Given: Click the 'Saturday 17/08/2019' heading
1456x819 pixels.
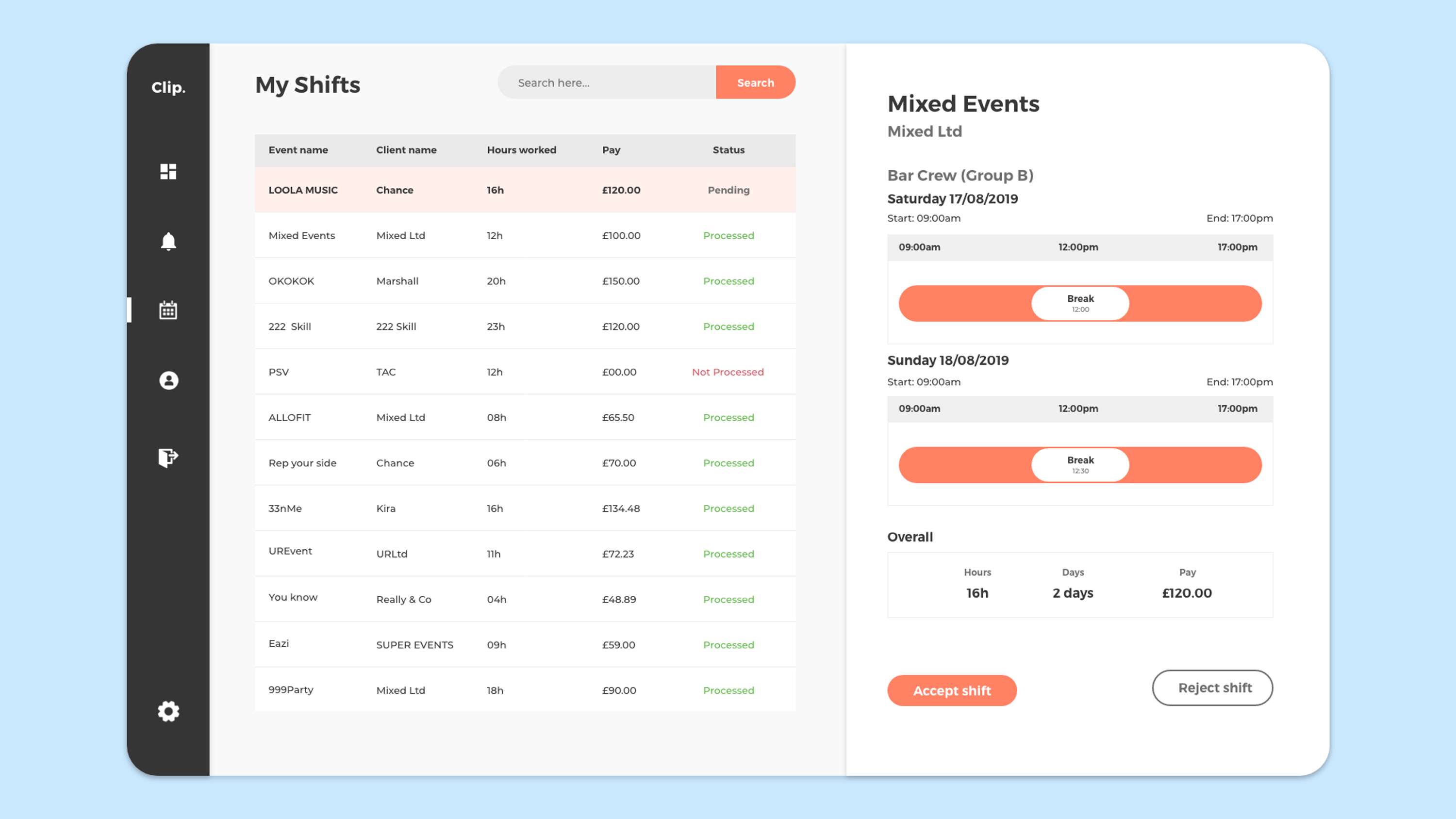Looking at the screenshot, I should point(952,199).
